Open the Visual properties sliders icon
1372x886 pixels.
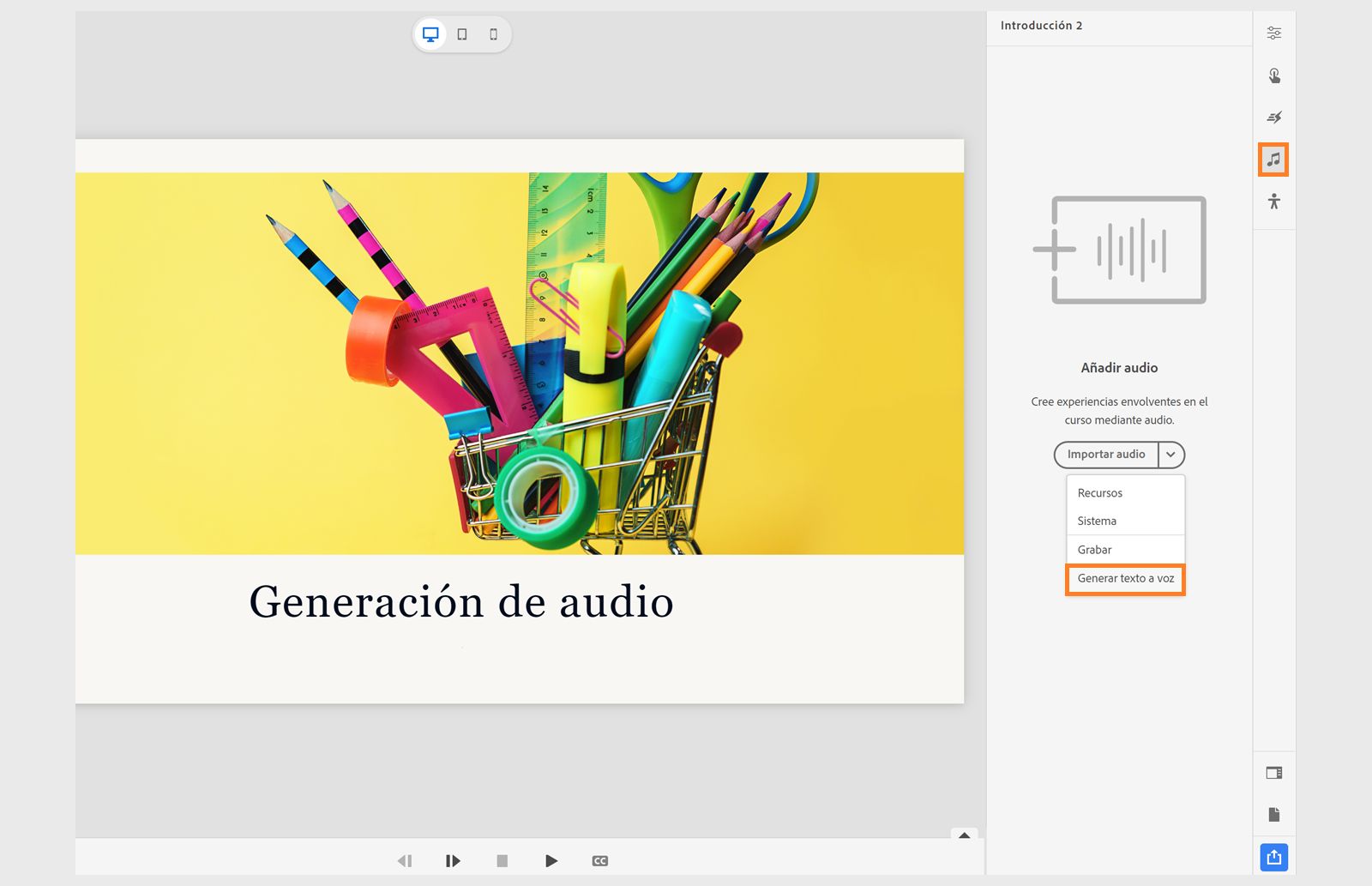pyautogui.click(x=1274, y=33)
